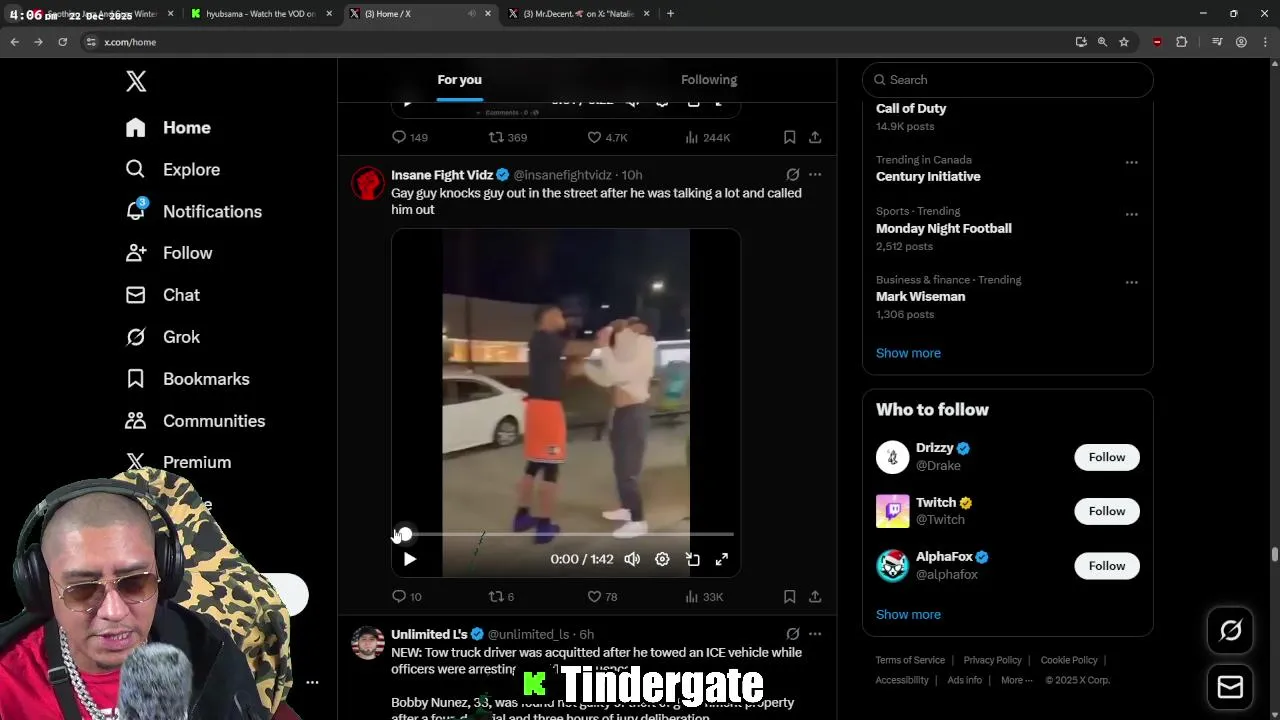Screen dimensions: 1280x720
Task: Like the Insane Fight Vidz post
Action: pos(602,597)
